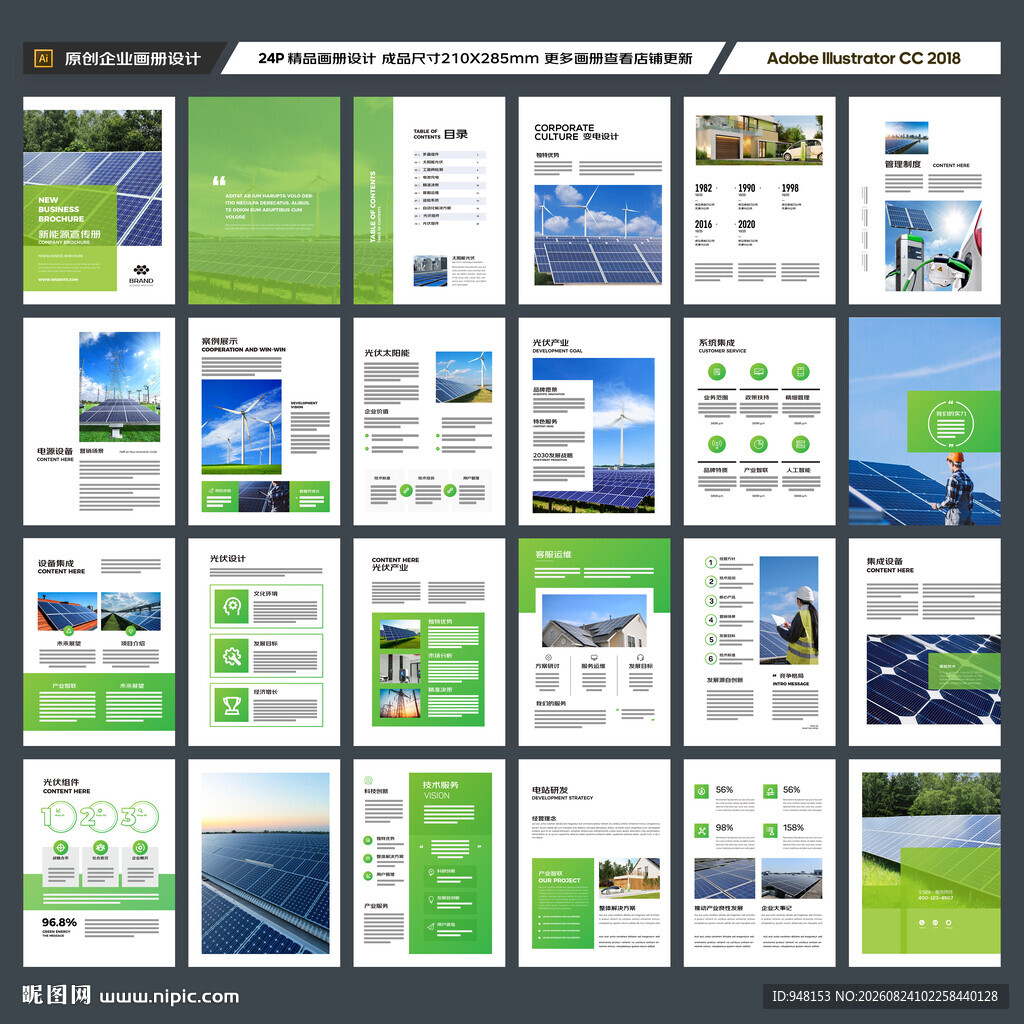
Task: Click the numbered circle 6 in the step list
Action: (711, 658)
